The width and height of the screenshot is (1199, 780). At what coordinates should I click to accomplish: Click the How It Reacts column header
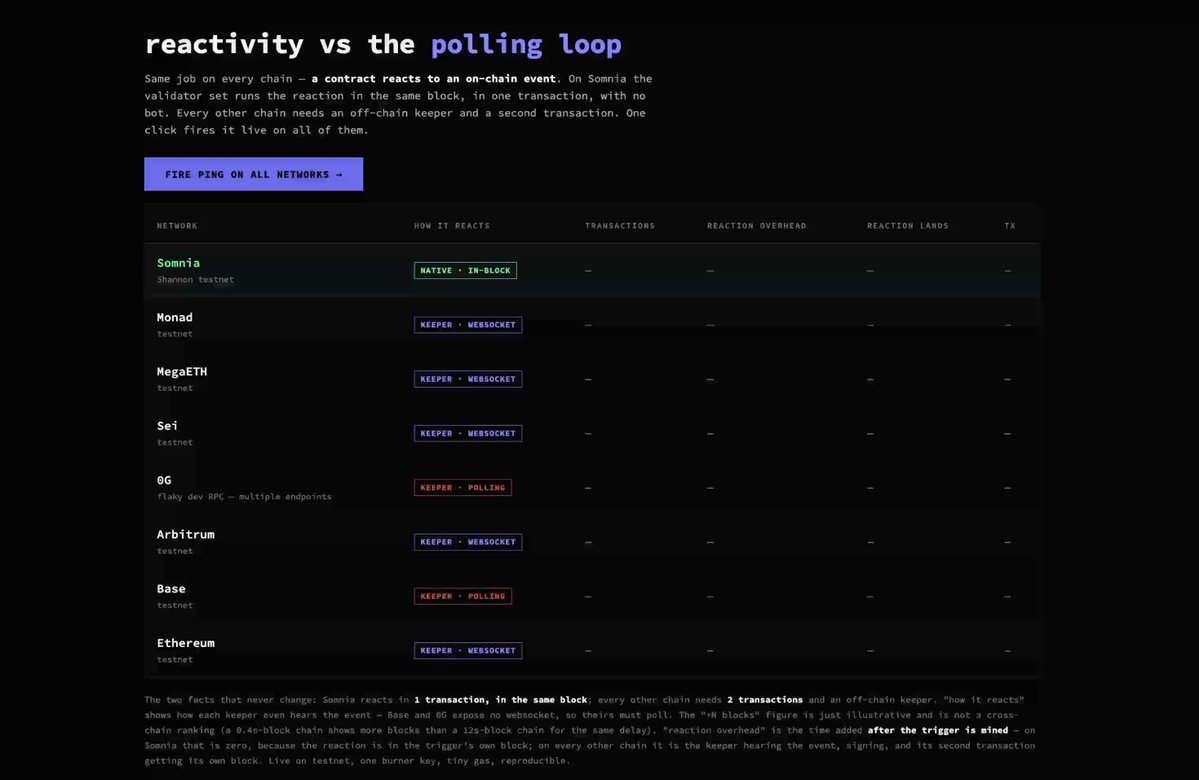pyautogui.click(x=452, y=226)
